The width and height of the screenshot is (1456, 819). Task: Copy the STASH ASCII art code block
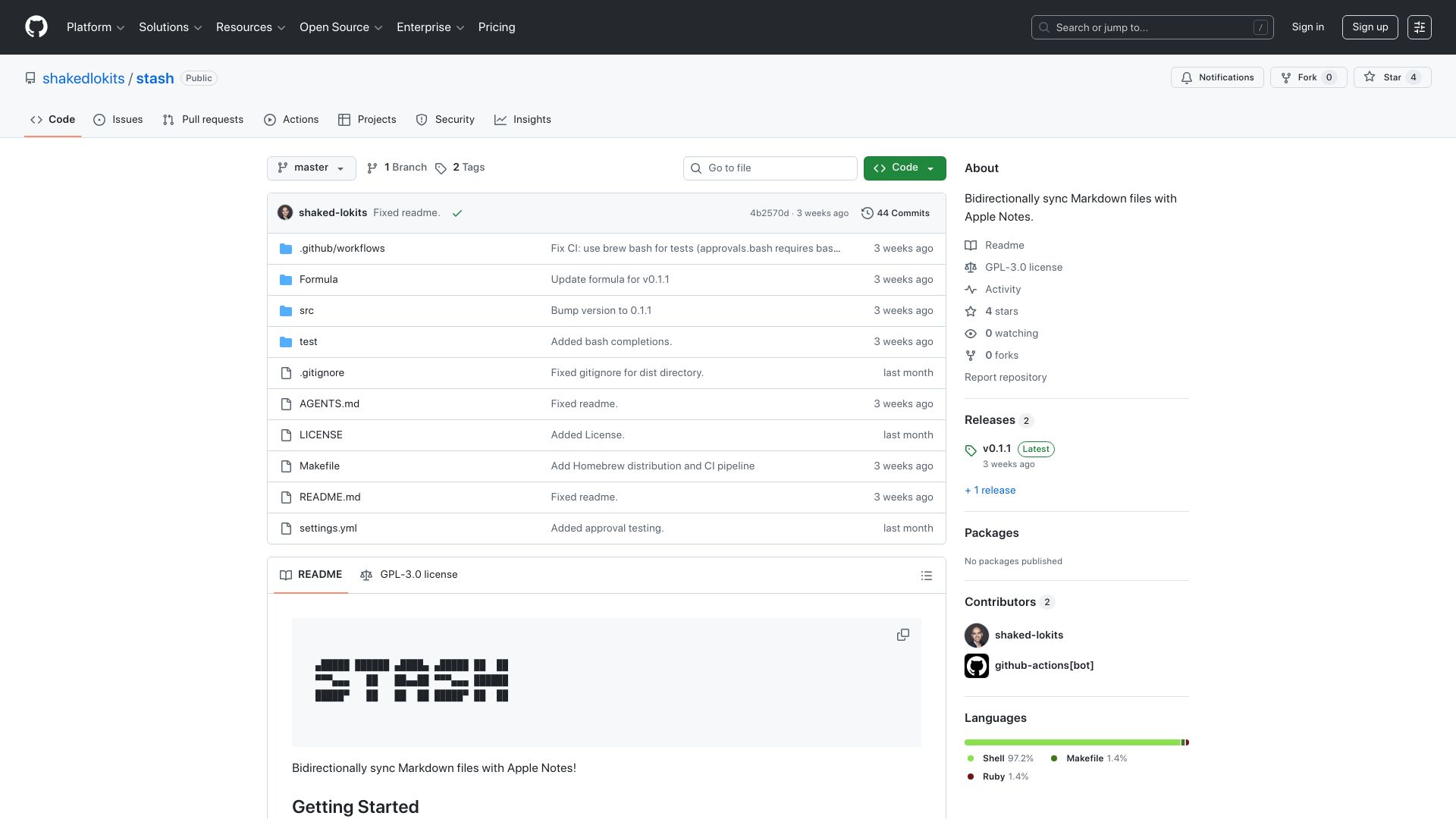[x=902, y=635]
